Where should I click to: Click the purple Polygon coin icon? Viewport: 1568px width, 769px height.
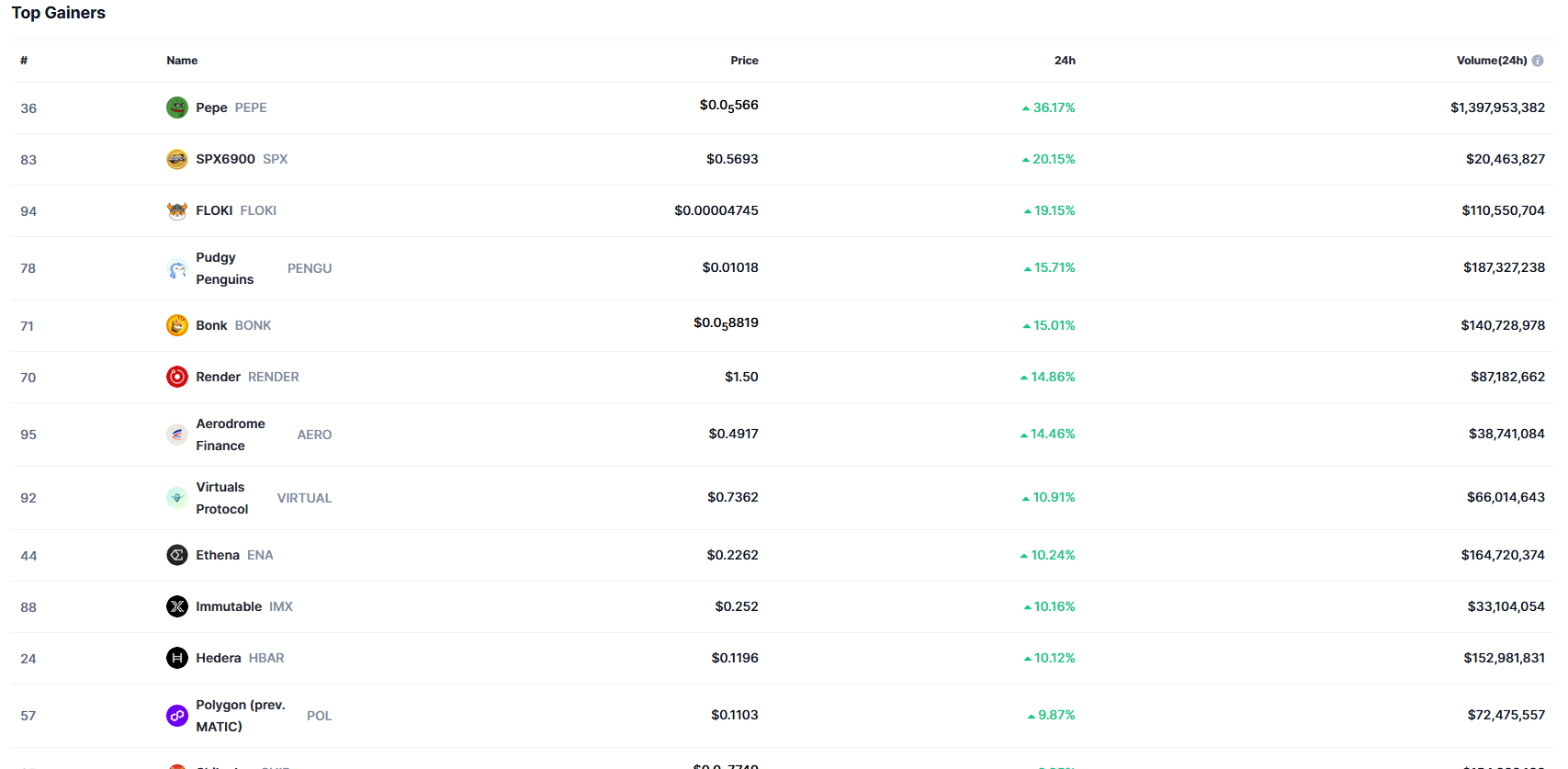point(177,716)
